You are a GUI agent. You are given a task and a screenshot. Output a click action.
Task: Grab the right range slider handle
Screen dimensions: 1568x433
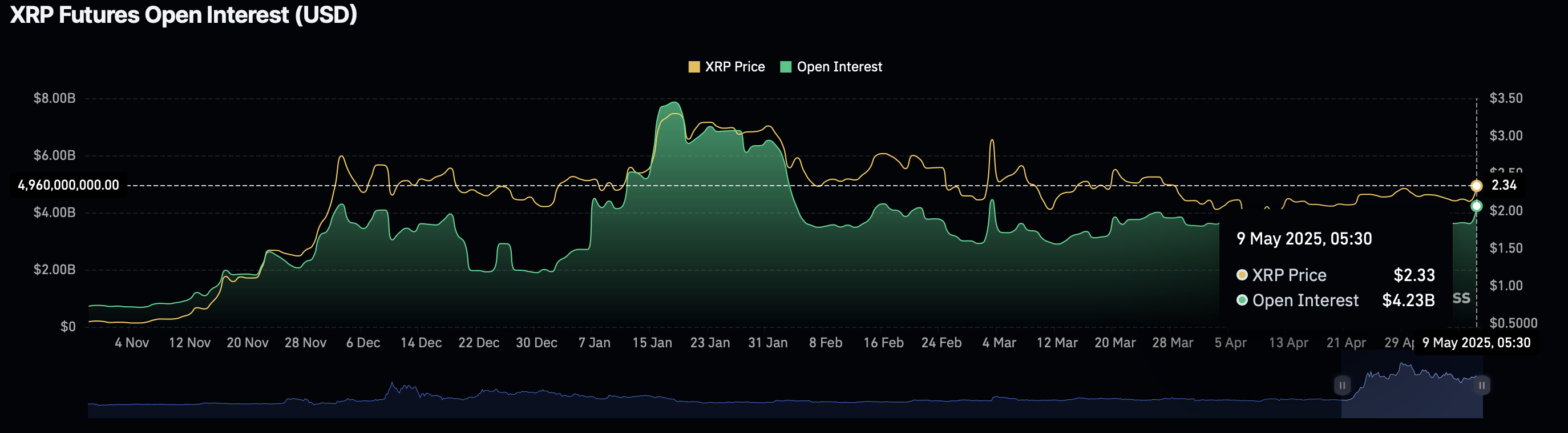pyautogui.click(x=1482, y=386)
